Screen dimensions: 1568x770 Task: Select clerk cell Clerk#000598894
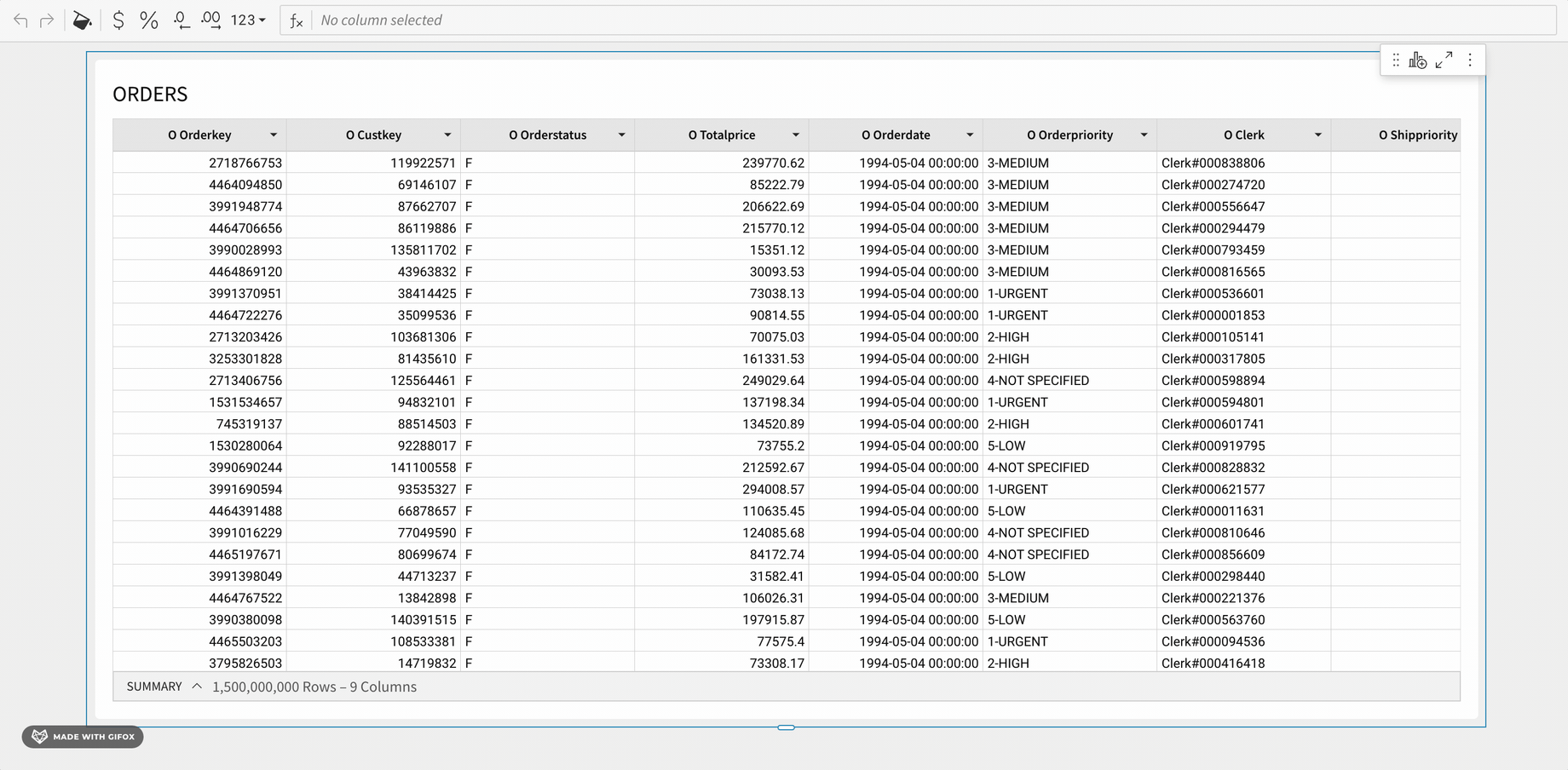[1243, 380]
